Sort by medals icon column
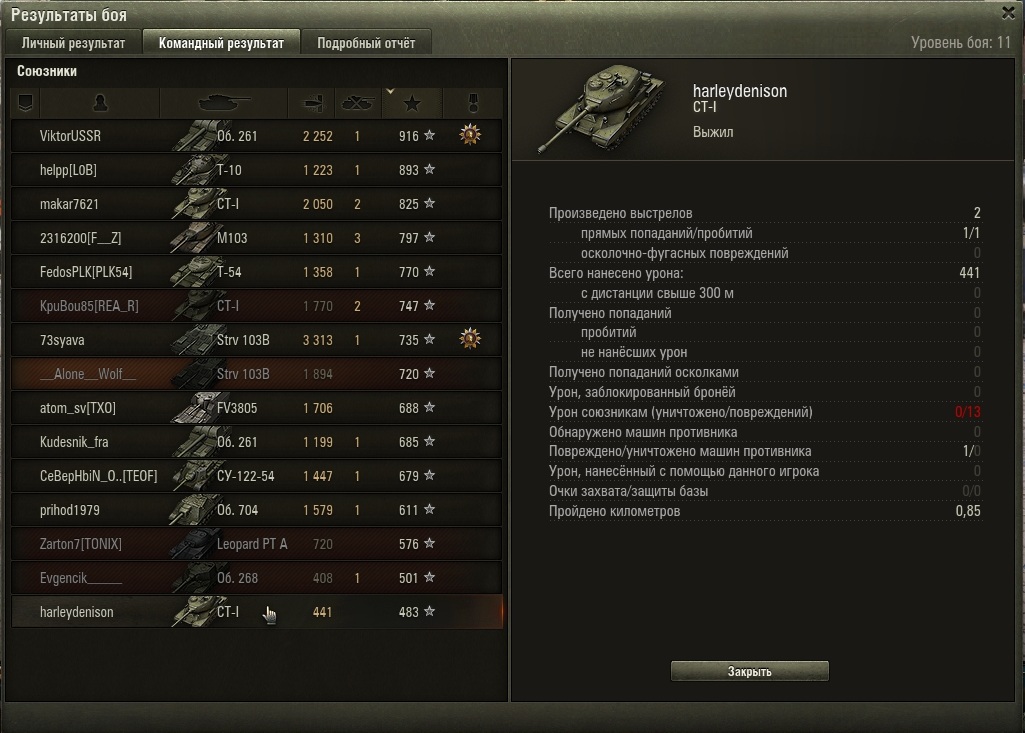1025x733 pixels. pos(473,103)
